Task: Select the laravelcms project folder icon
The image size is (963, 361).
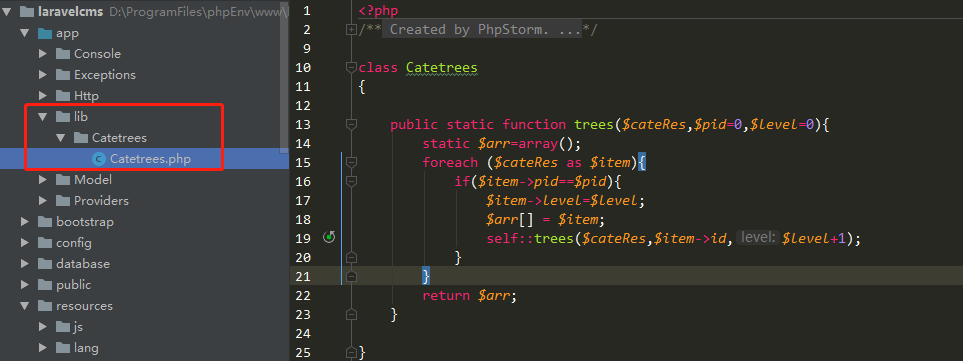Action: [26, 12]
